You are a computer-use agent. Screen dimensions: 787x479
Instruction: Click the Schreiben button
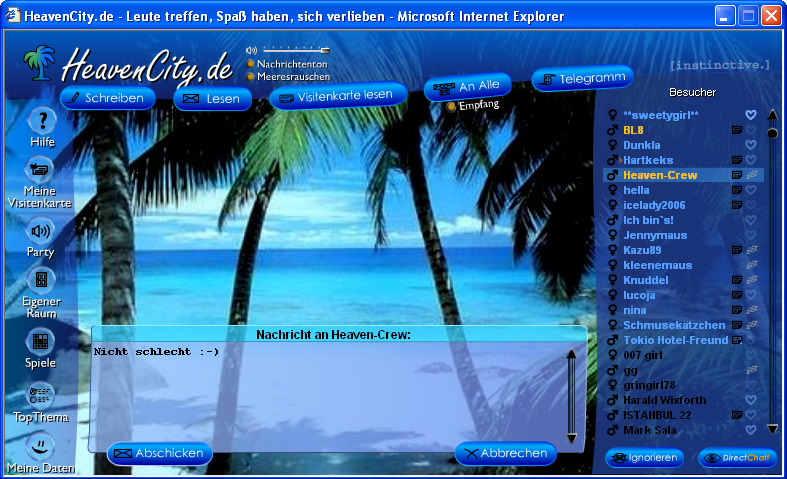[x=107, y=98]
